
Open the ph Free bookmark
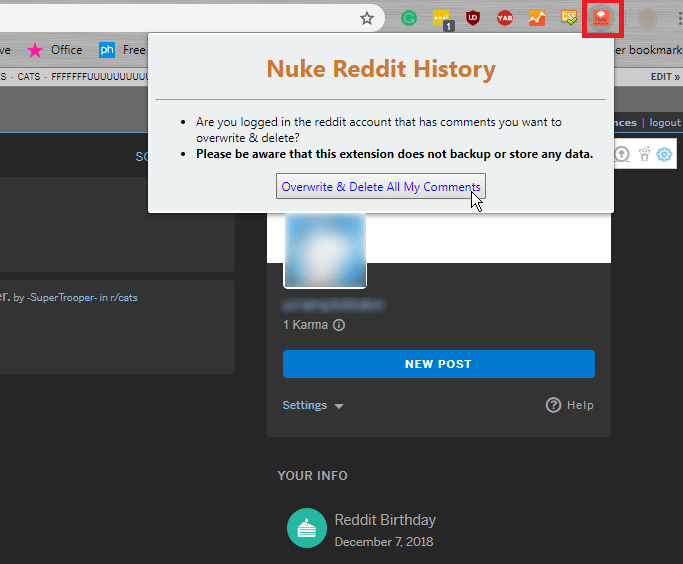pos(122,50)
